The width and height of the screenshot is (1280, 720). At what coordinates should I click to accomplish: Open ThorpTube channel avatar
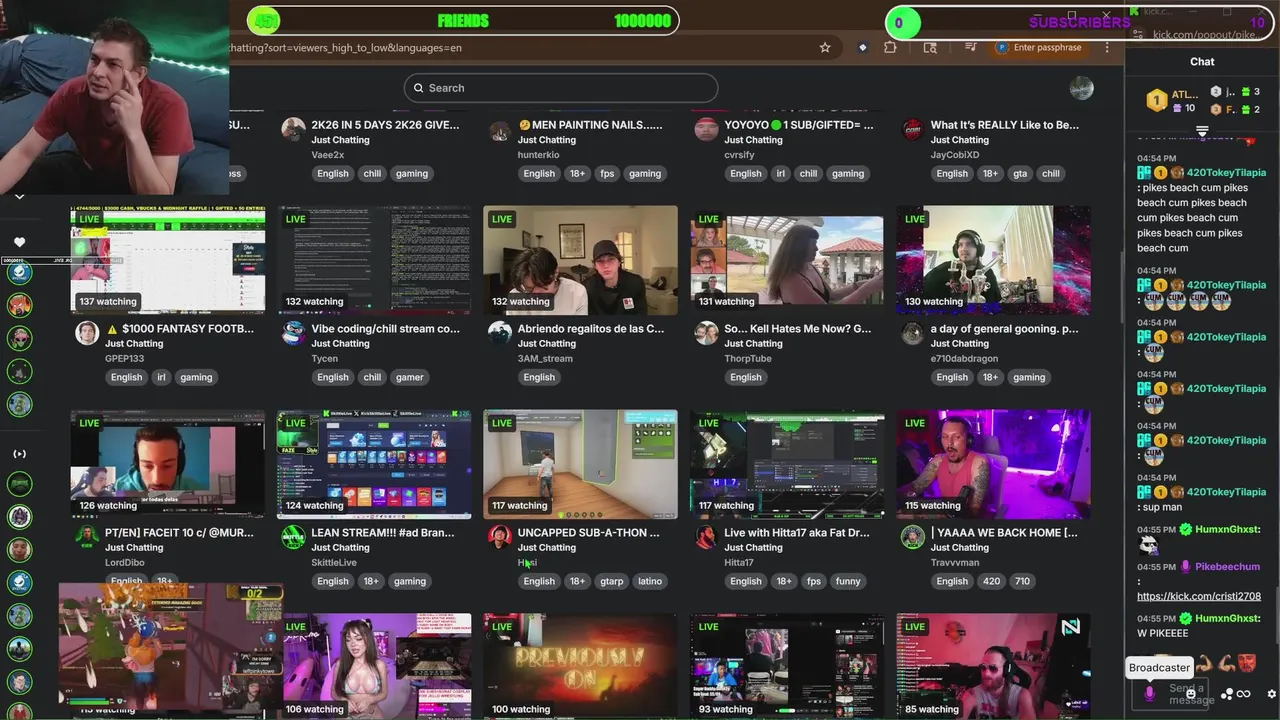point(707,334)
